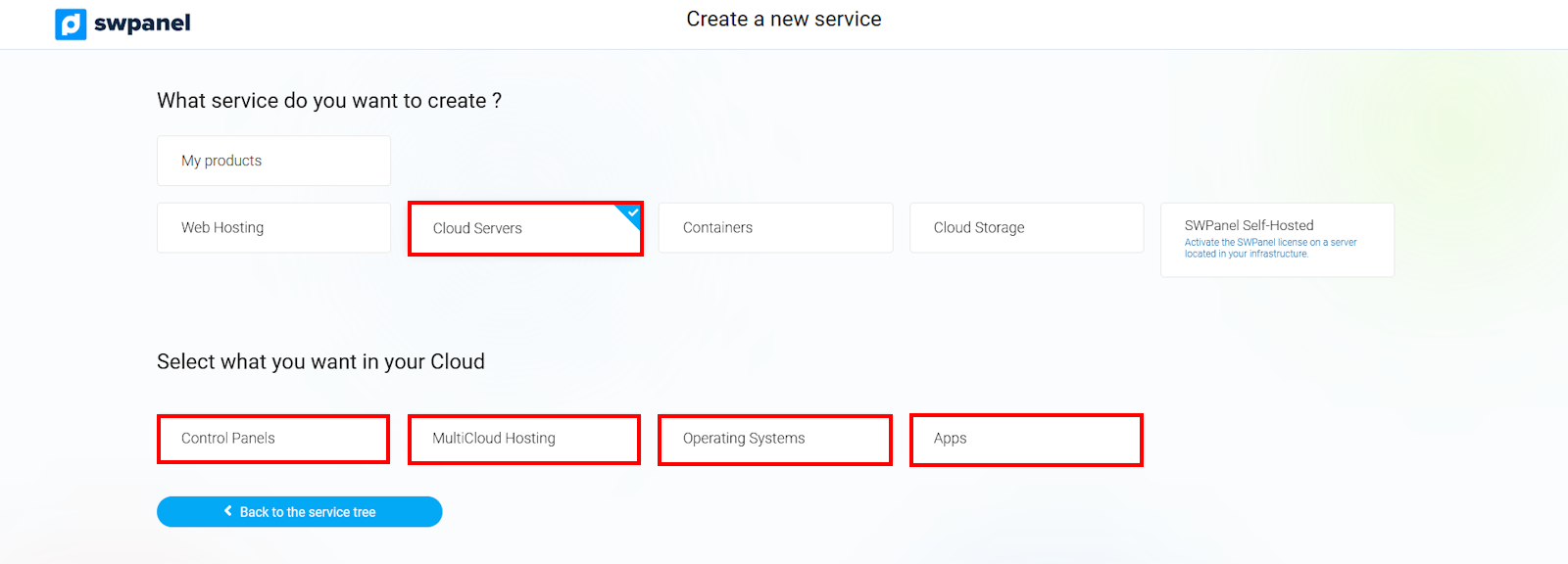The height and width of the screenshot is (564, 1568).
Task: Select the SWPanel Self-Hosted title
Action: click(1249, 225)
